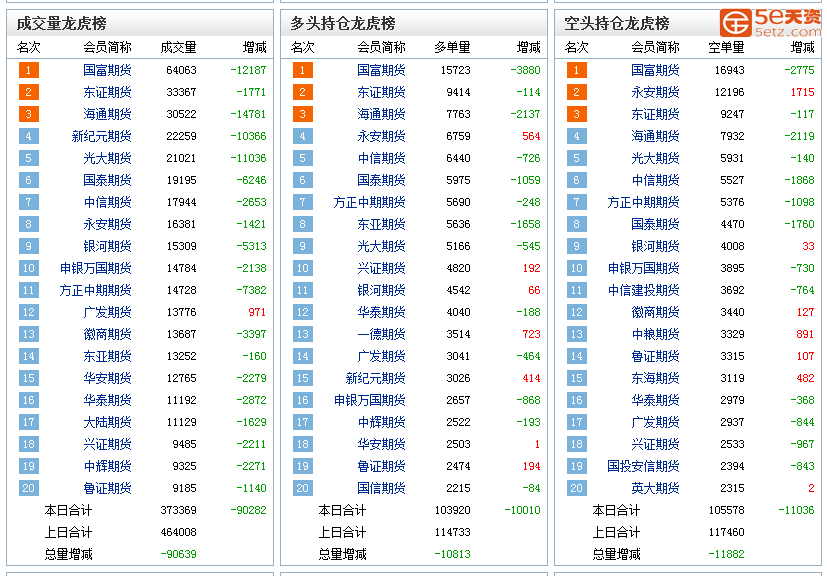This screenshot has width=827, height=576.
Task: Select the change value -12187
Action: (x=248, y=70)
